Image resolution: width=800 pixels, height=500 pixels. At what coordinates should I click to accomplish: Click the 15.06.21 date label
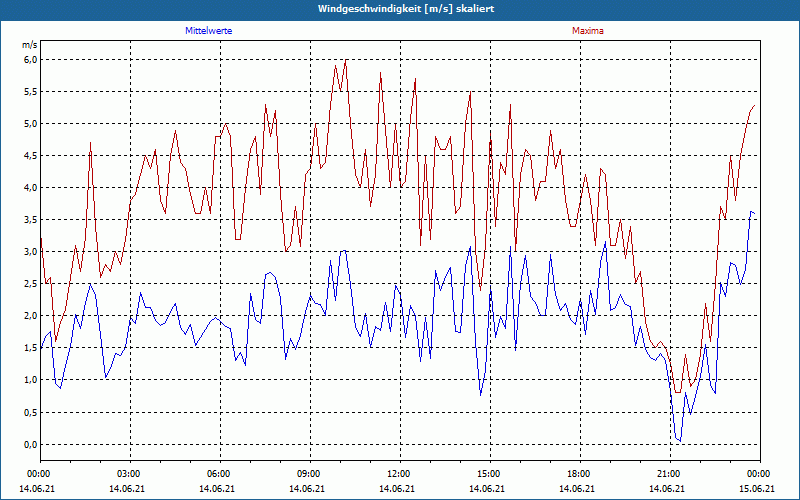point(757,488)
